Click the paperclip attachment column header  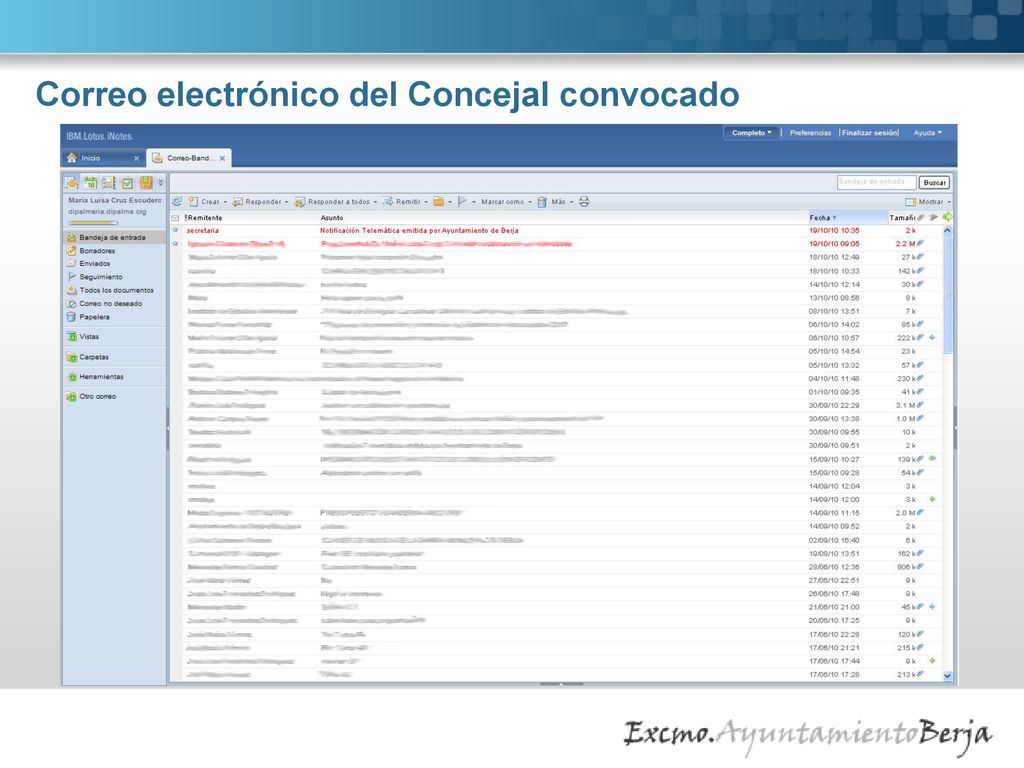(921, 217)
